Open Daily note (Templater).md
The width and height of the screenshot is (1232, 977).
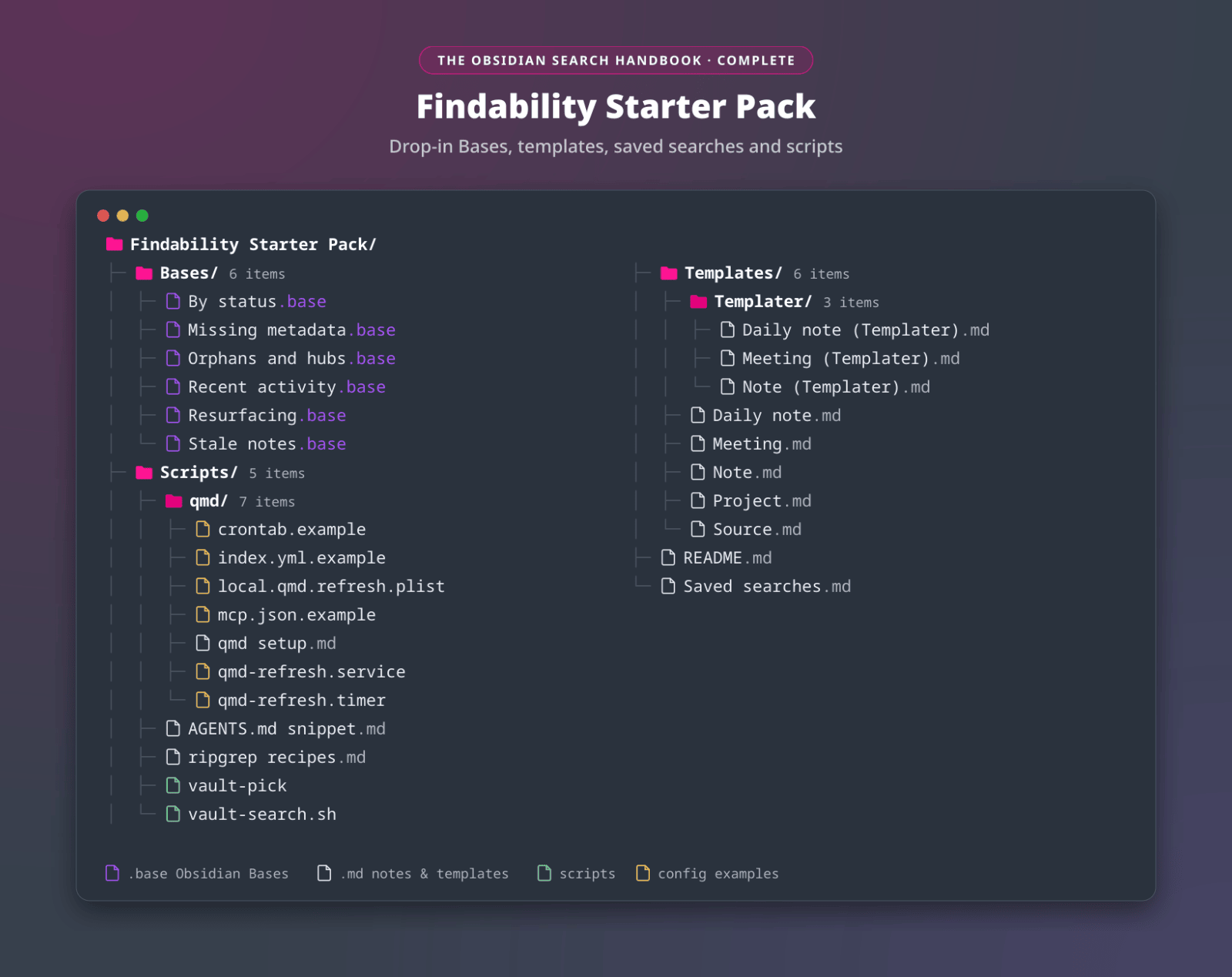pyautogui.click(x=865, y=330)
